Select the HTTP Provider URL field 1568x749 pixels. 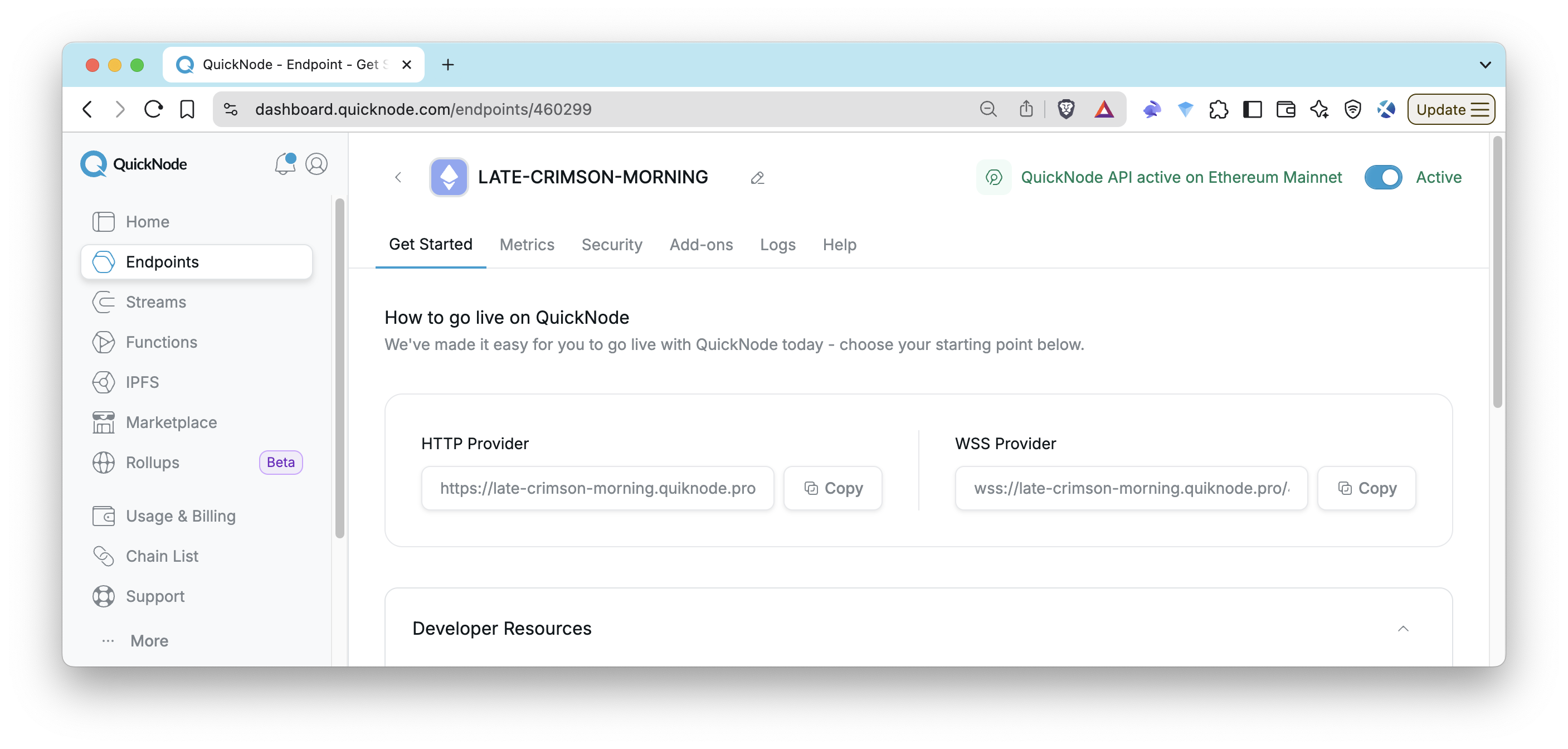[598, 488]
